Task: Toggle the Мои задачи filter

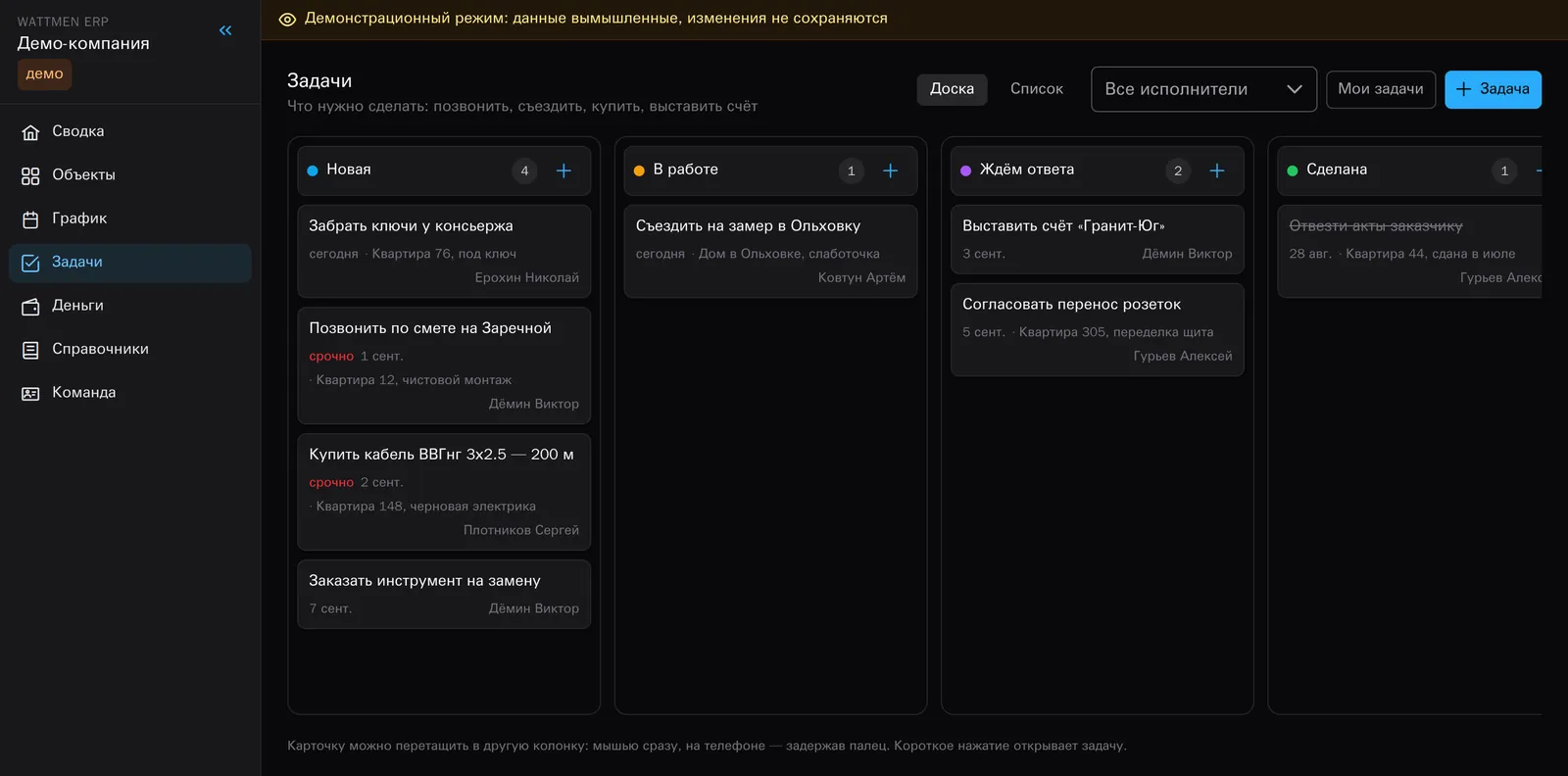Action: tap(1381, 89)
